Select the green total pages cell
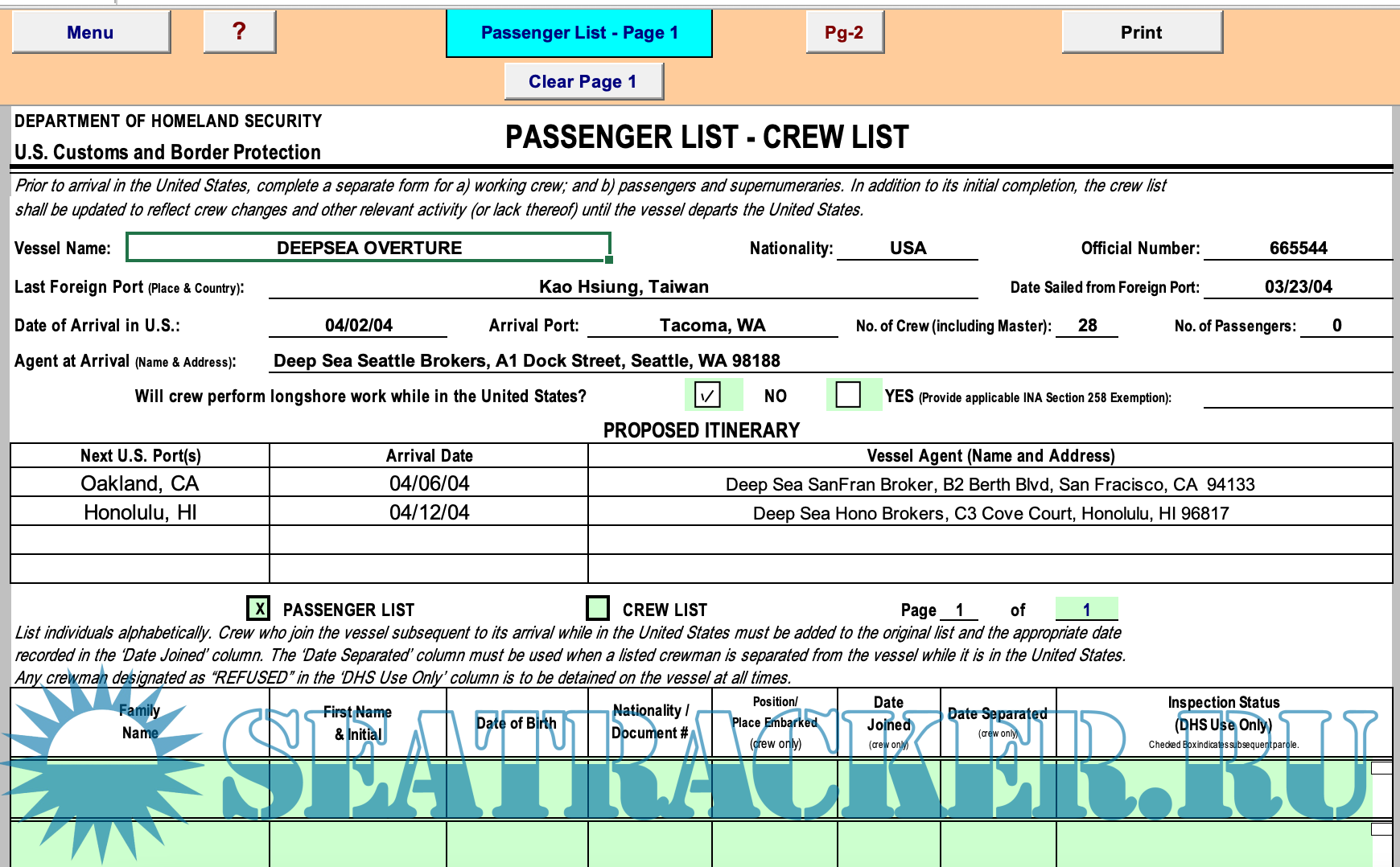Image resolution: width=1400 pixels, height=867 pixels. (x=1085, y=610)
